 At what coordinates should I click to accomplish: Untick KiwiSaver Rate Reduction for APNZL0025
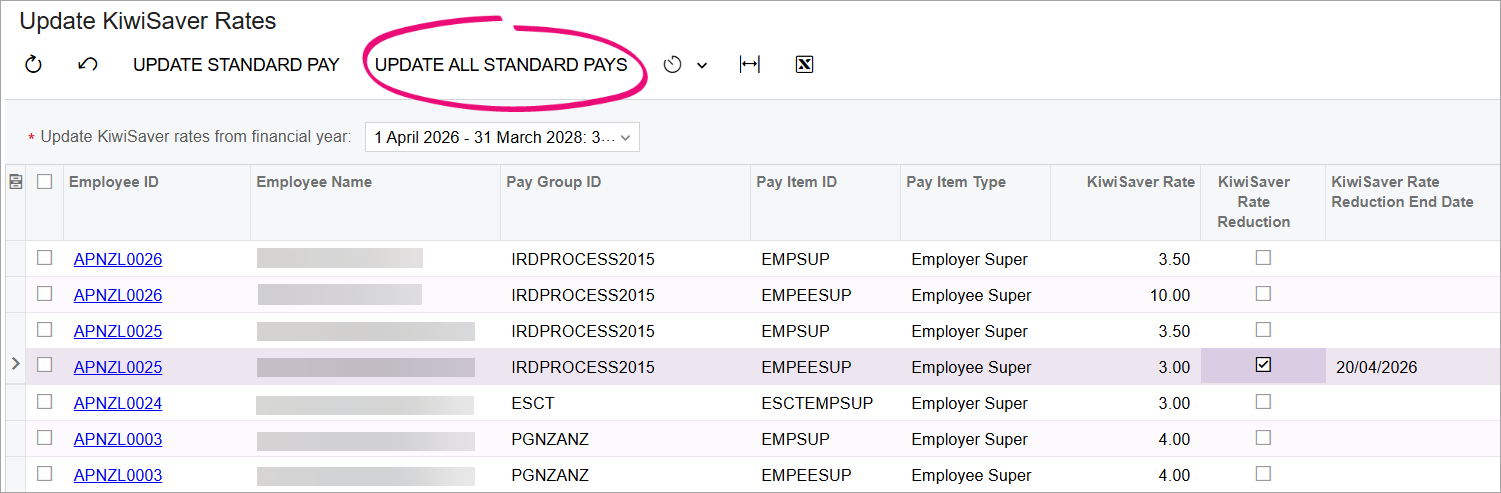tap(1263, 366)
